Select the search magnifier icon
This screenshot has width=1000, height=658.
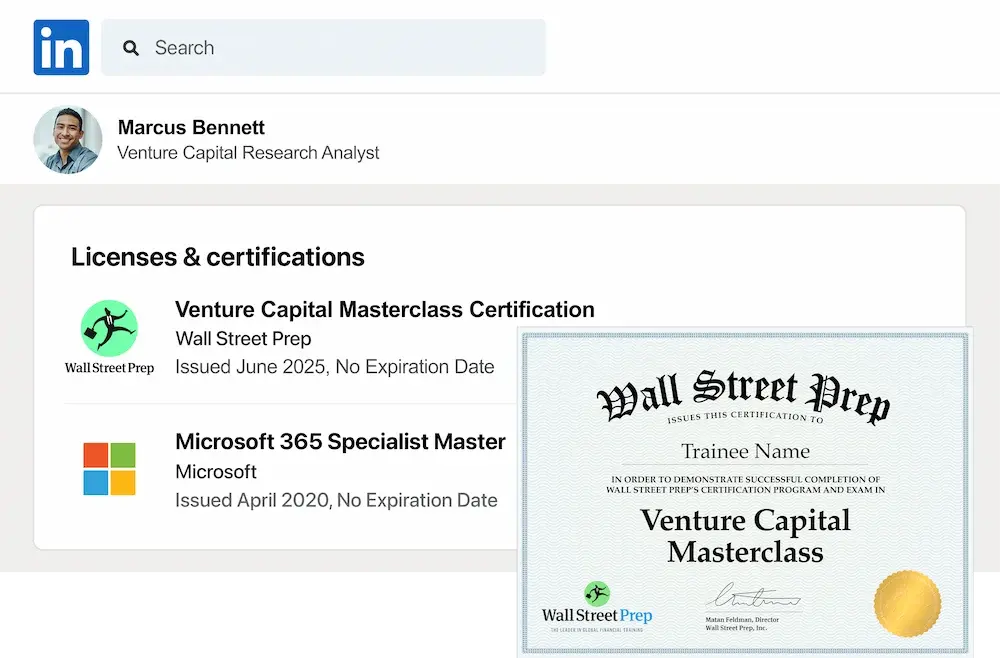(x=131, y=47)
